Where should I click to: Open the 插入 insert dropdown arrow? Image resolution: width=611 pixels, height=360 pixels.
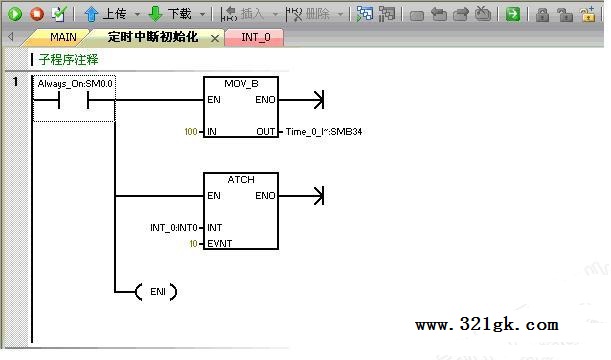[x=275, y=15]
